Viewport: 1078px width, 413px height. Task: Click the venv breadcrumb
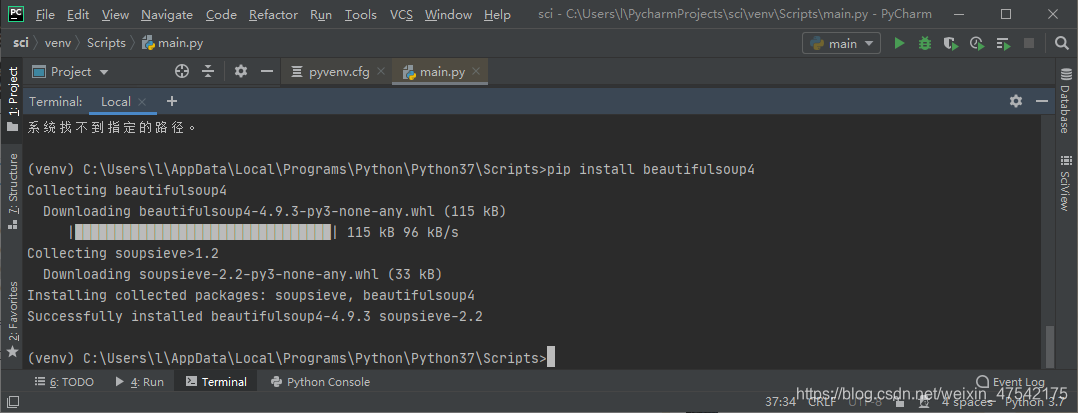click(x=58, y=43)
